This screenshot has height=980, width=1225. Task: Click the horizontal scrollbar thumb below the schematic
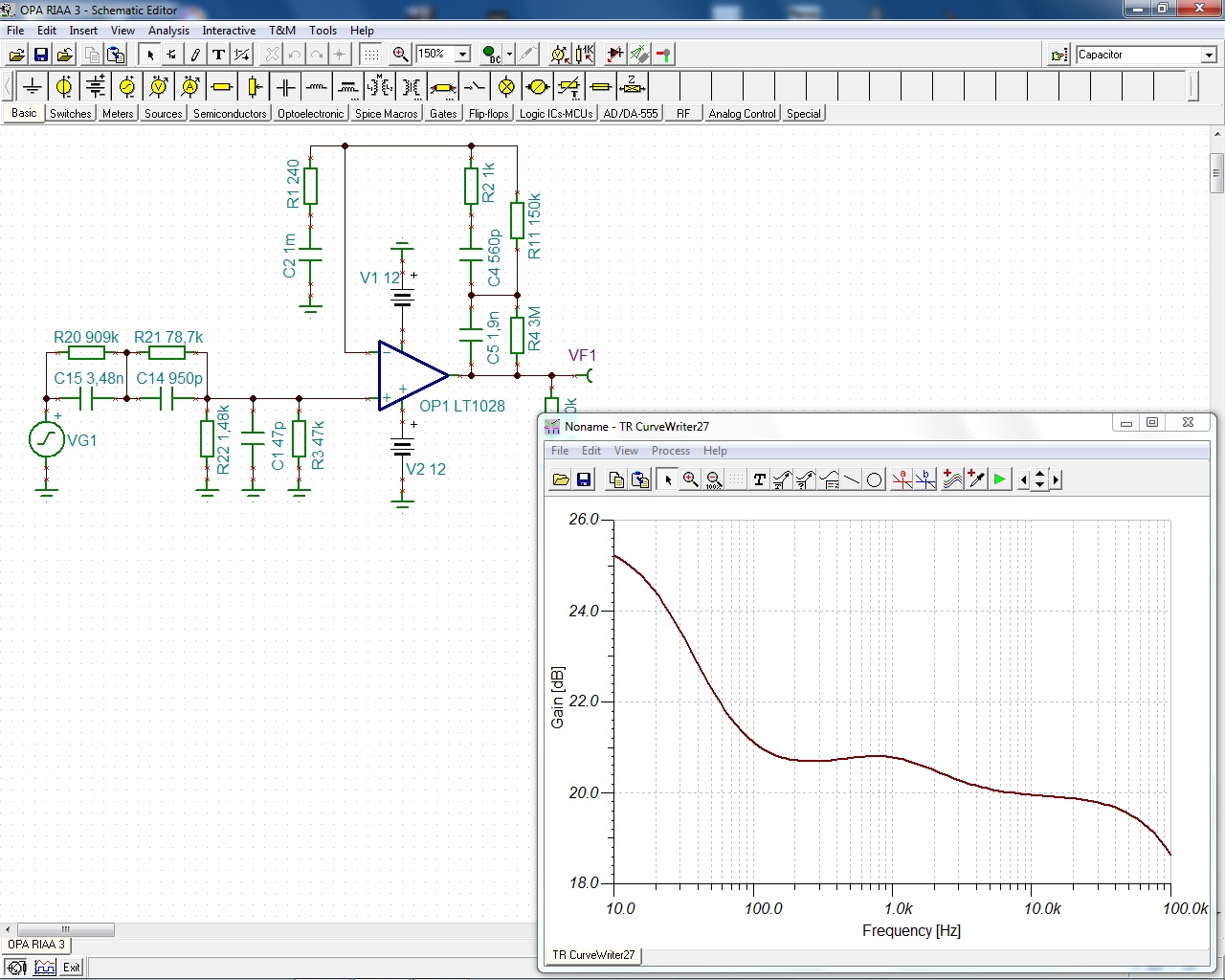[65, 929]
